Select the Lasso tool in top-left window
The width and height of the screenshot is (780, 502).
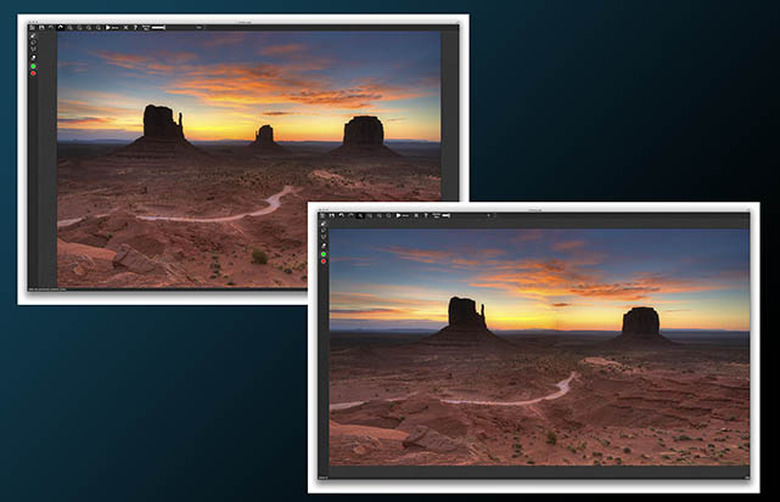32,43
